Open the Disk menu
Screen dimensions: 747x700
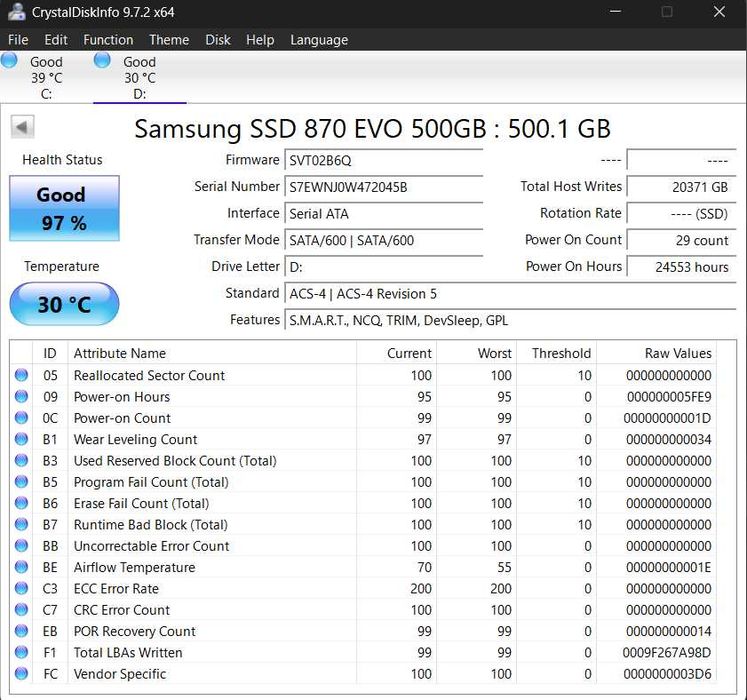tap(218, 40)
